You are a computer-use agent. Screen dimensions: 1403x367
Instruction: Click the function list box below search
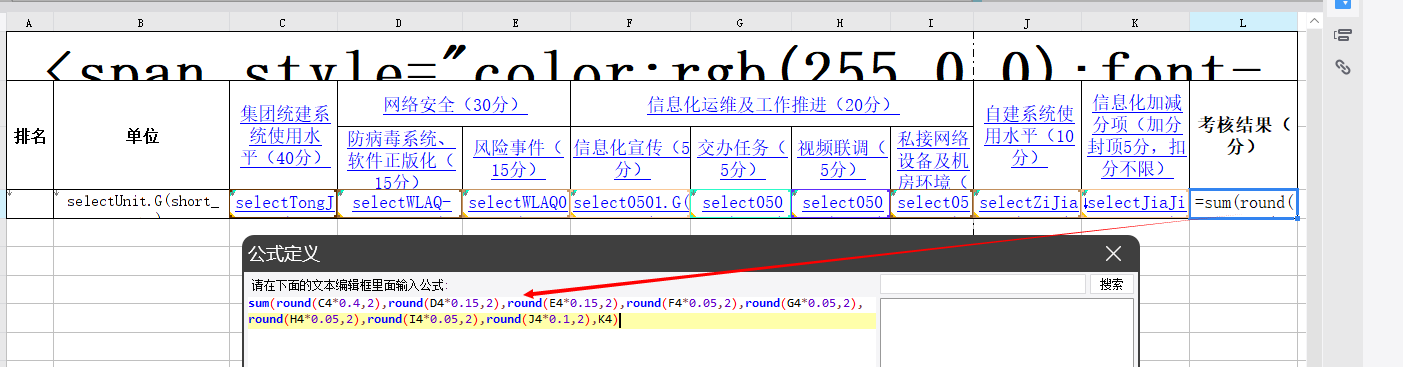click(x=1007, y=332)
